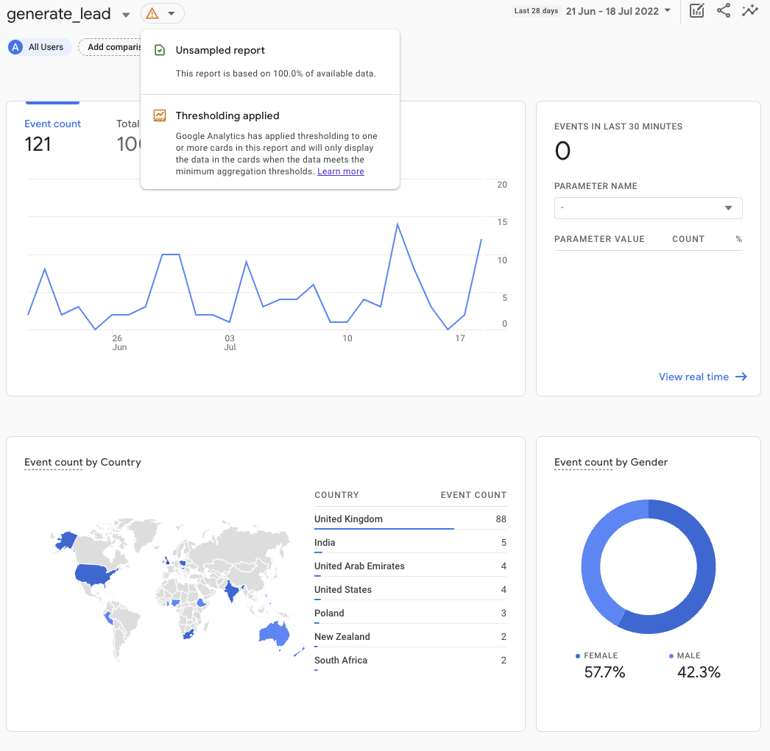Screen dimensions: 770x751
Task: Click the generate_lead page title
Action: click(59, 14)
